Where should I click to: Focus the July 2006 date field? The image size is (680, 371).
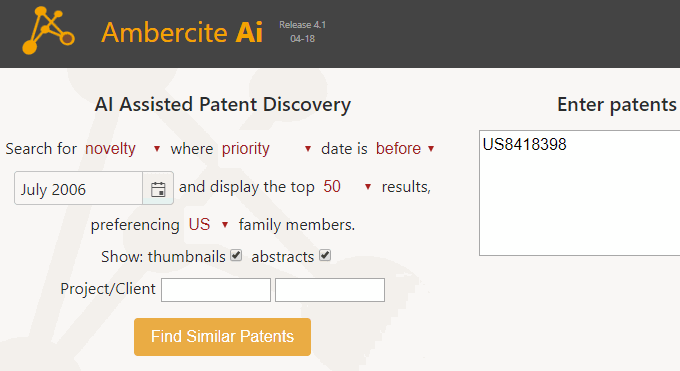pyautogui.click(x=78, y=188)
